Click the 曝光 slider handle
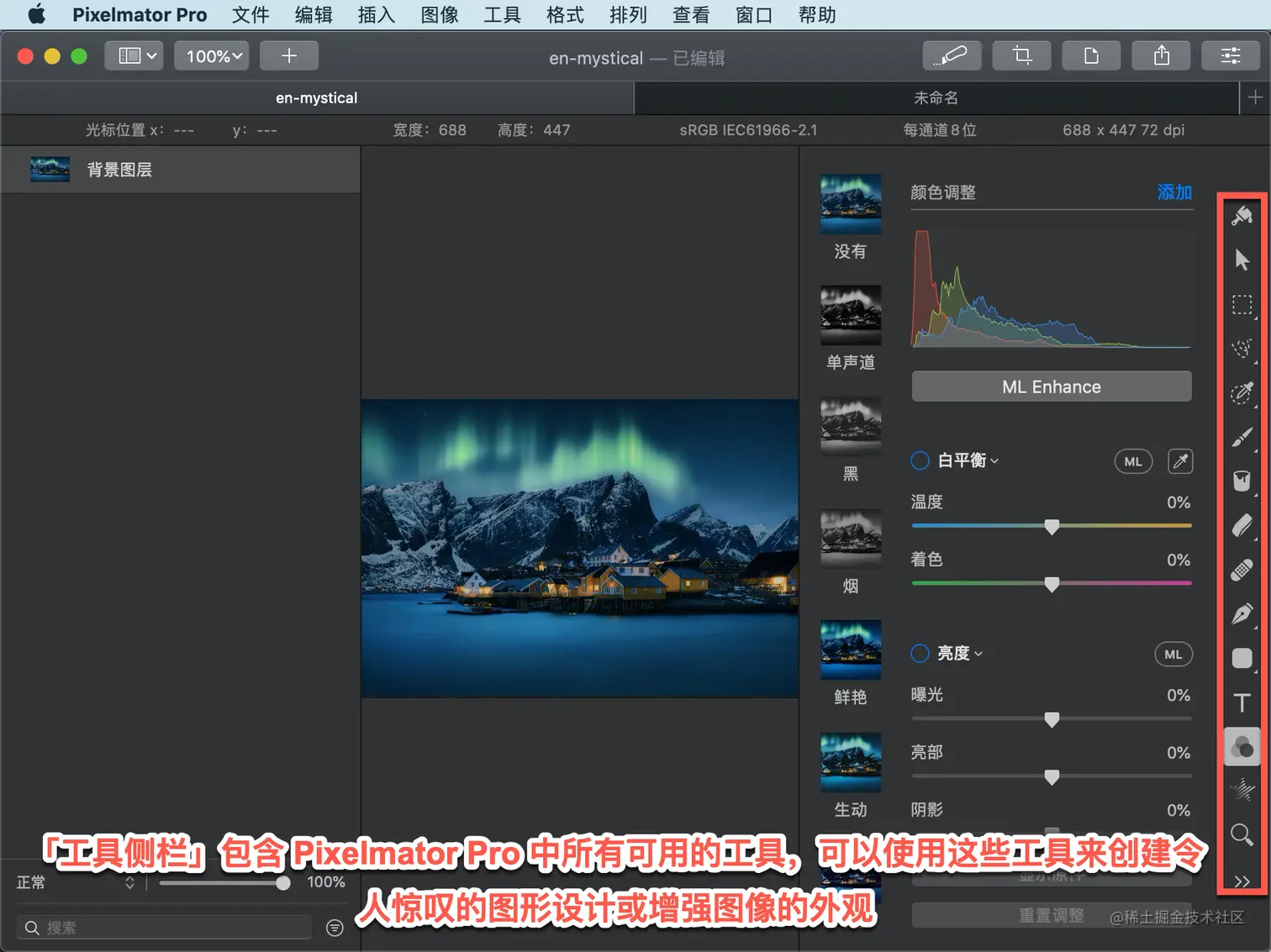Viewport: 1271px width, 952px height. point(1052,720)
